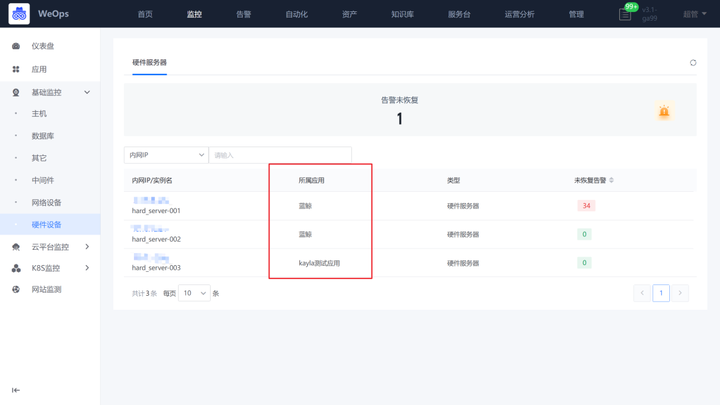Viewport: 720px width, 405px height.
Task: Open 数据库 in the sidebar
Action: coord(43,136)
